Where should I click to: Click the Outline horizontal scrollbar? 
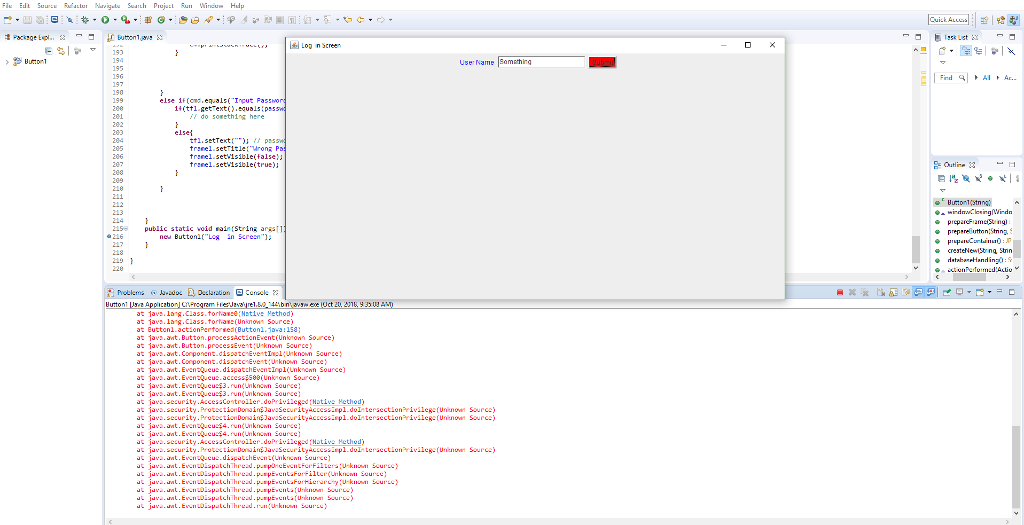point(969,278)
